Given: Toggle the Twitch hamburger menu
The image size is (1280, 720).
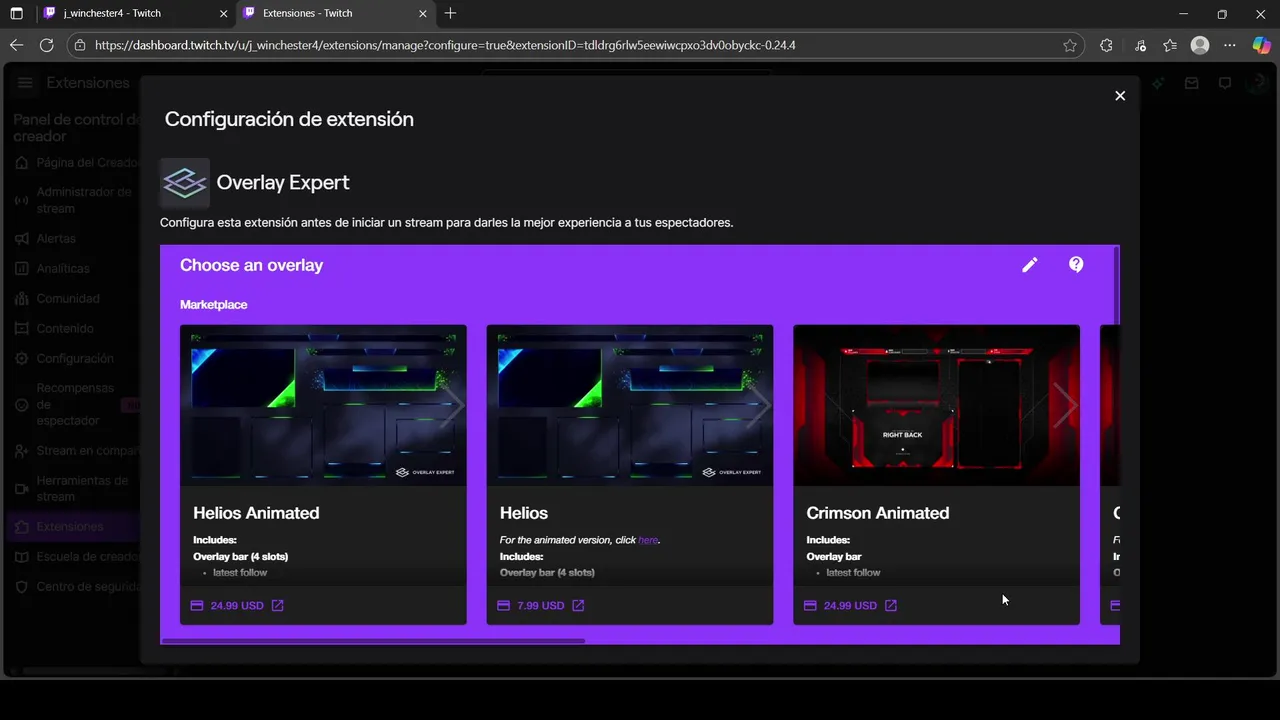Looking at the screenshot, I should (25, 83).
